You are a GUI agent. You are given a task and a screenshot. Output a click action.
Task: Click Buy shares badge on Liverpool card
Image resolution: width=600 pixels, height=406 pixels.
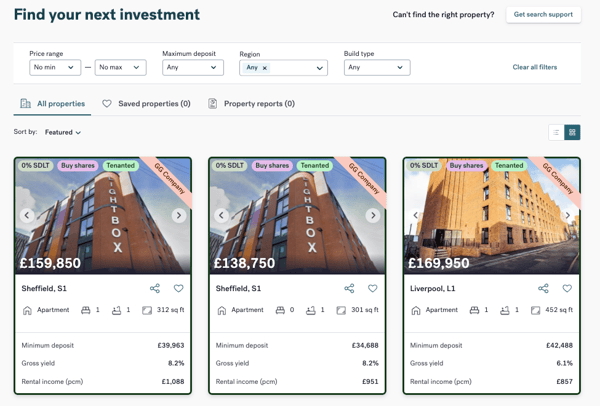[466, 166]
